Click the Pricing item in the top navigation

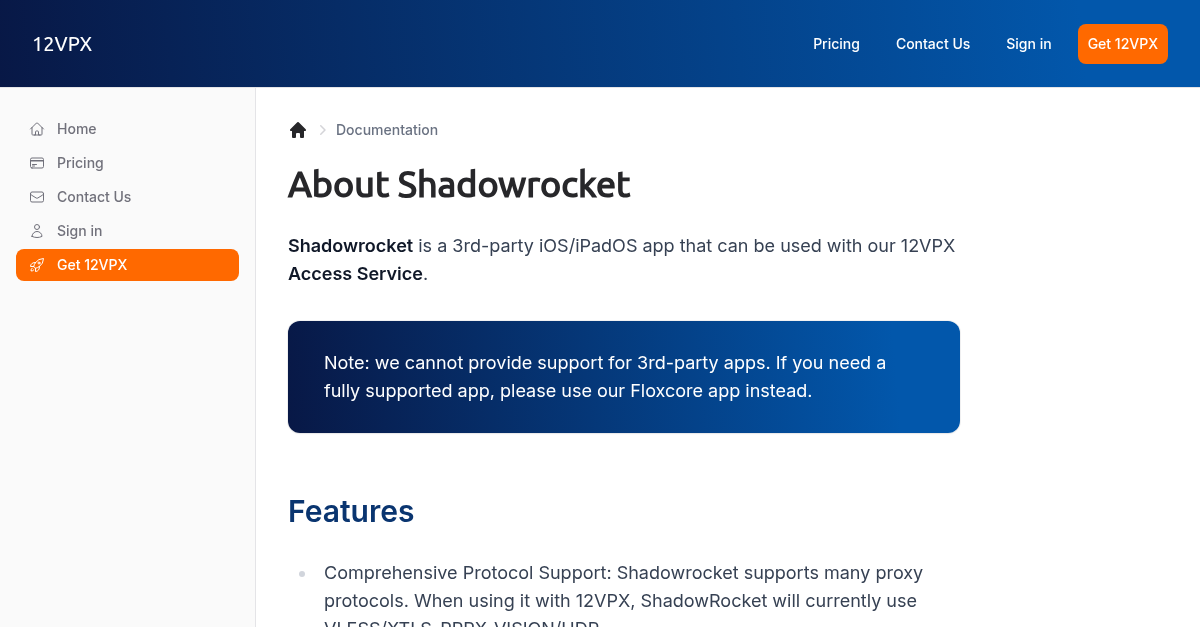point(836,43)
